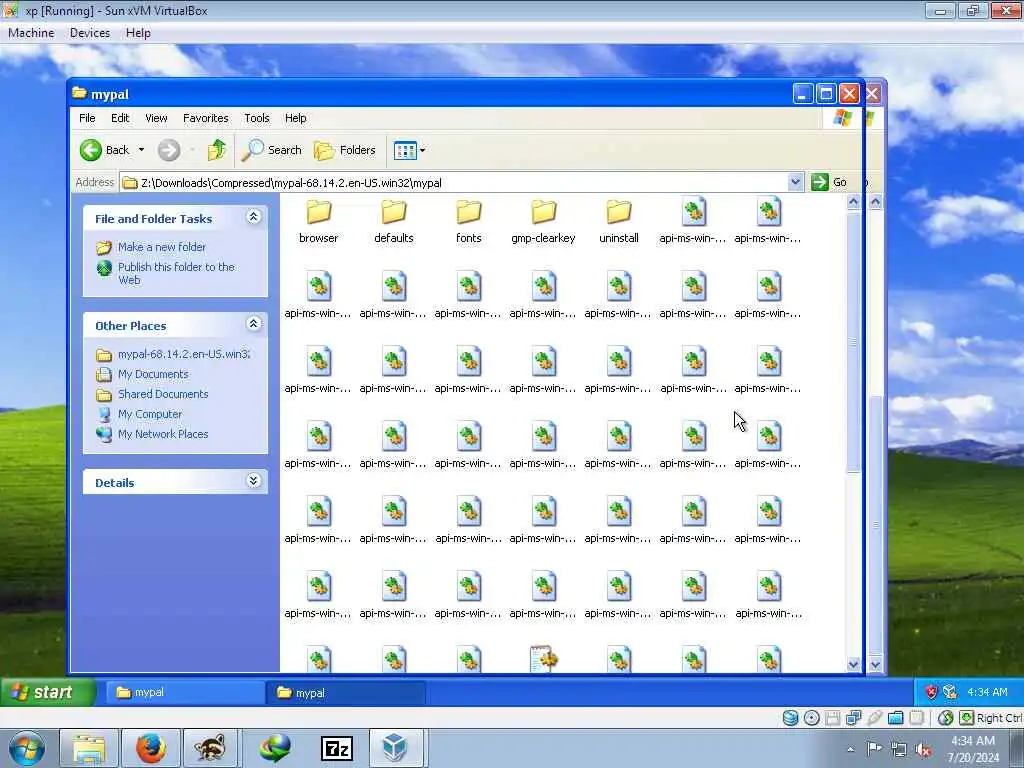Click Make a new folder
The height and width of the screenshot is (768, 1024).
click(x=161, y=247)
